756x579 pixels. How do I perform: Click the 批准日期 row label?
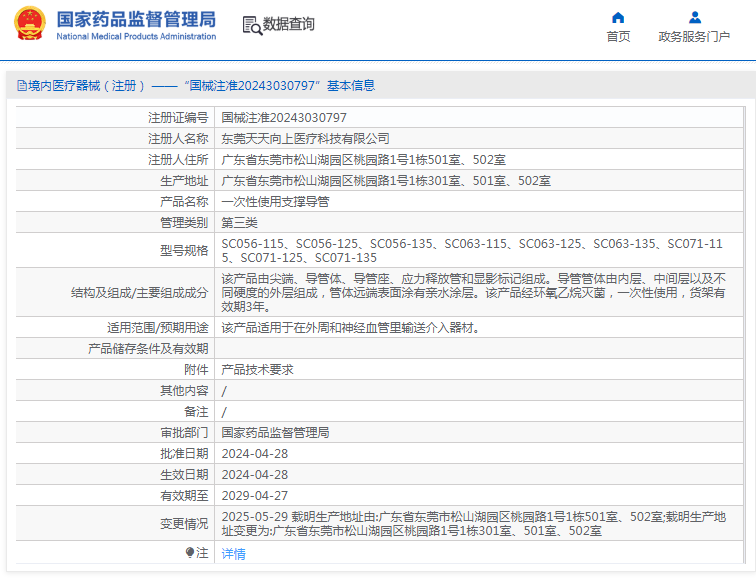184,454
